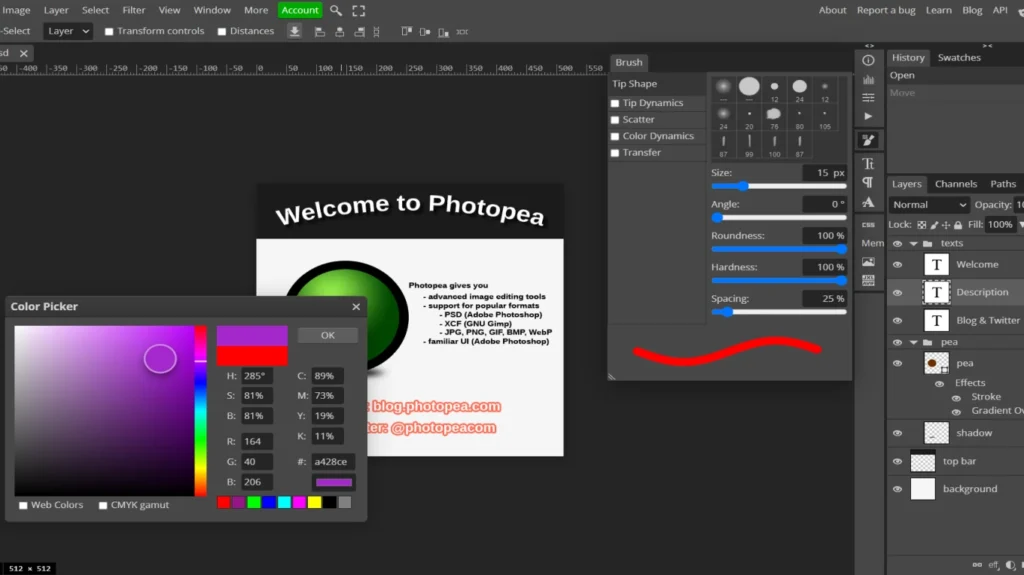Image resolution: width=1024 pixels, height=575 pixels.
Task: Enable Tip Dynamics checkbox
Action: (615, 103)
